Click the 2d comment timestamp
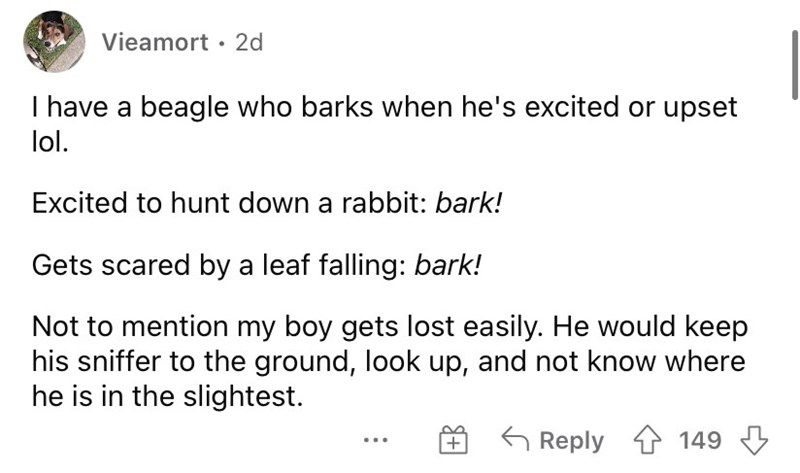The width and height of the screenshot is (800, 473). click(x=249, y=42)
